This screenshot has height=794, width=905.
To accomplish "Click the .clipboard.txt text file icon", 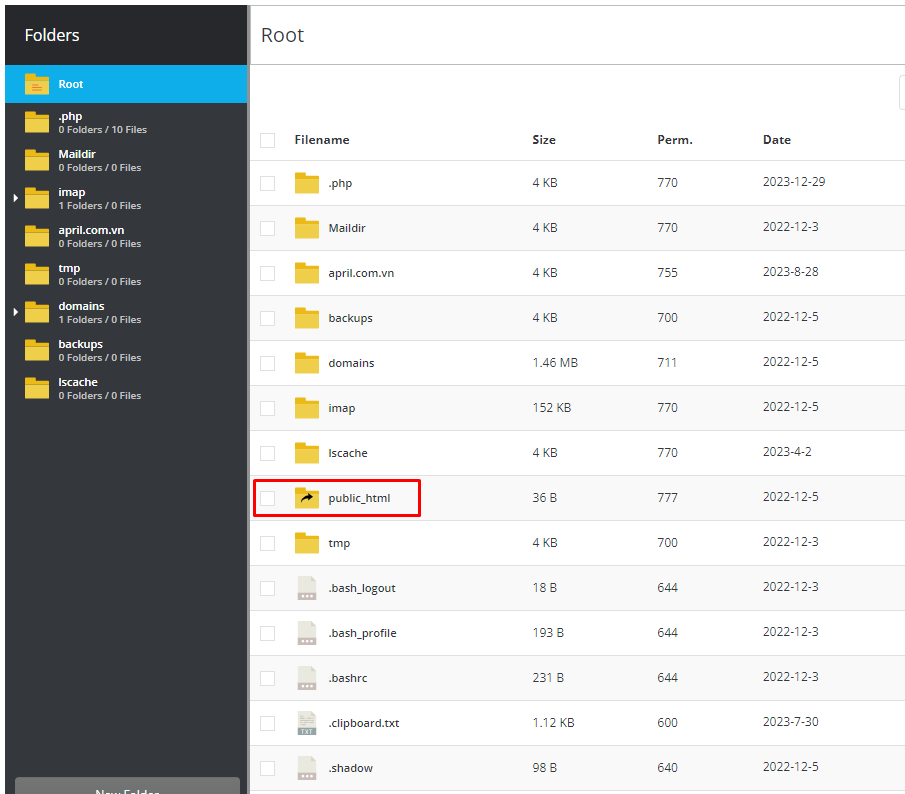I will tap(307, 723).
